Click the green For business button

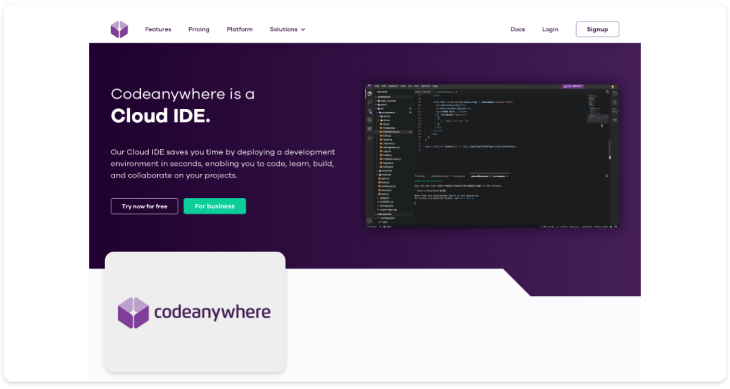pos(215,206)
